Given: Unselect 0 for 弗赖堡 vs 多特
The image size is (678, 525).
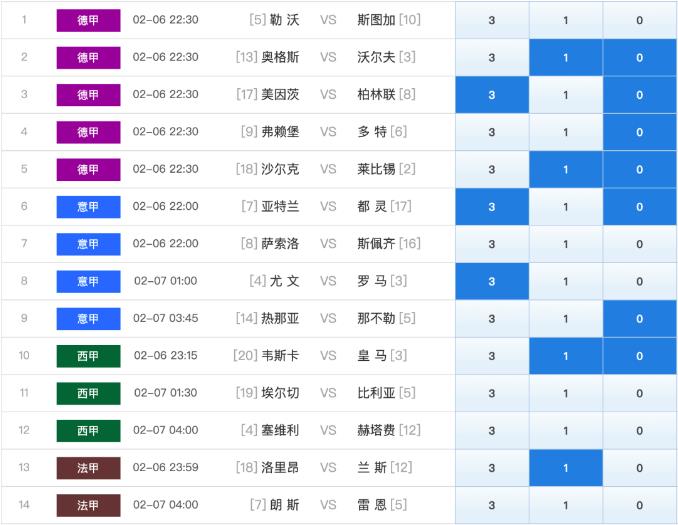Looking at the screenshot, I should [x=640, y=132].
